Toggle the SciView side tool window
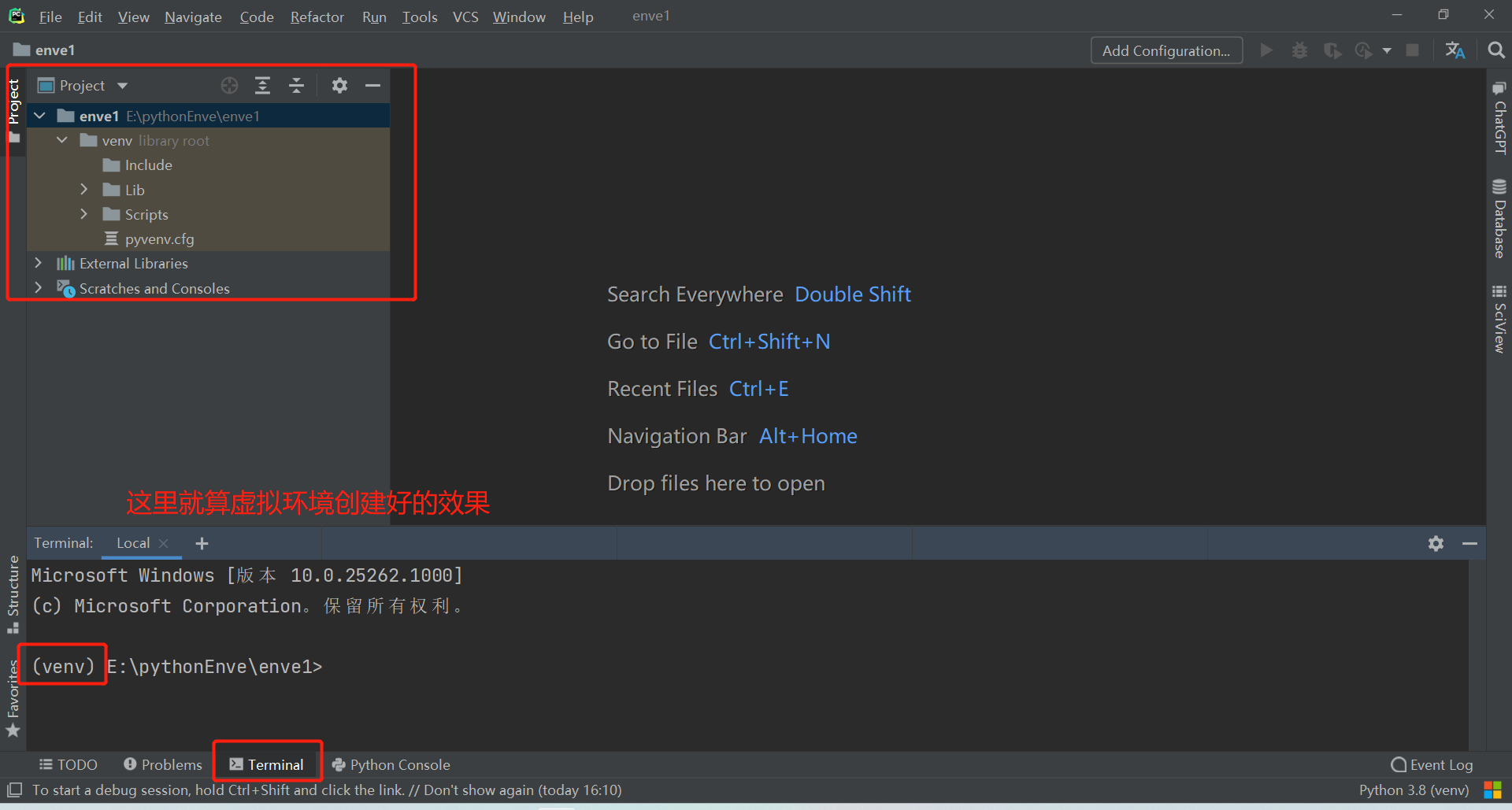1512x810 pixels. pos(1499,319)
